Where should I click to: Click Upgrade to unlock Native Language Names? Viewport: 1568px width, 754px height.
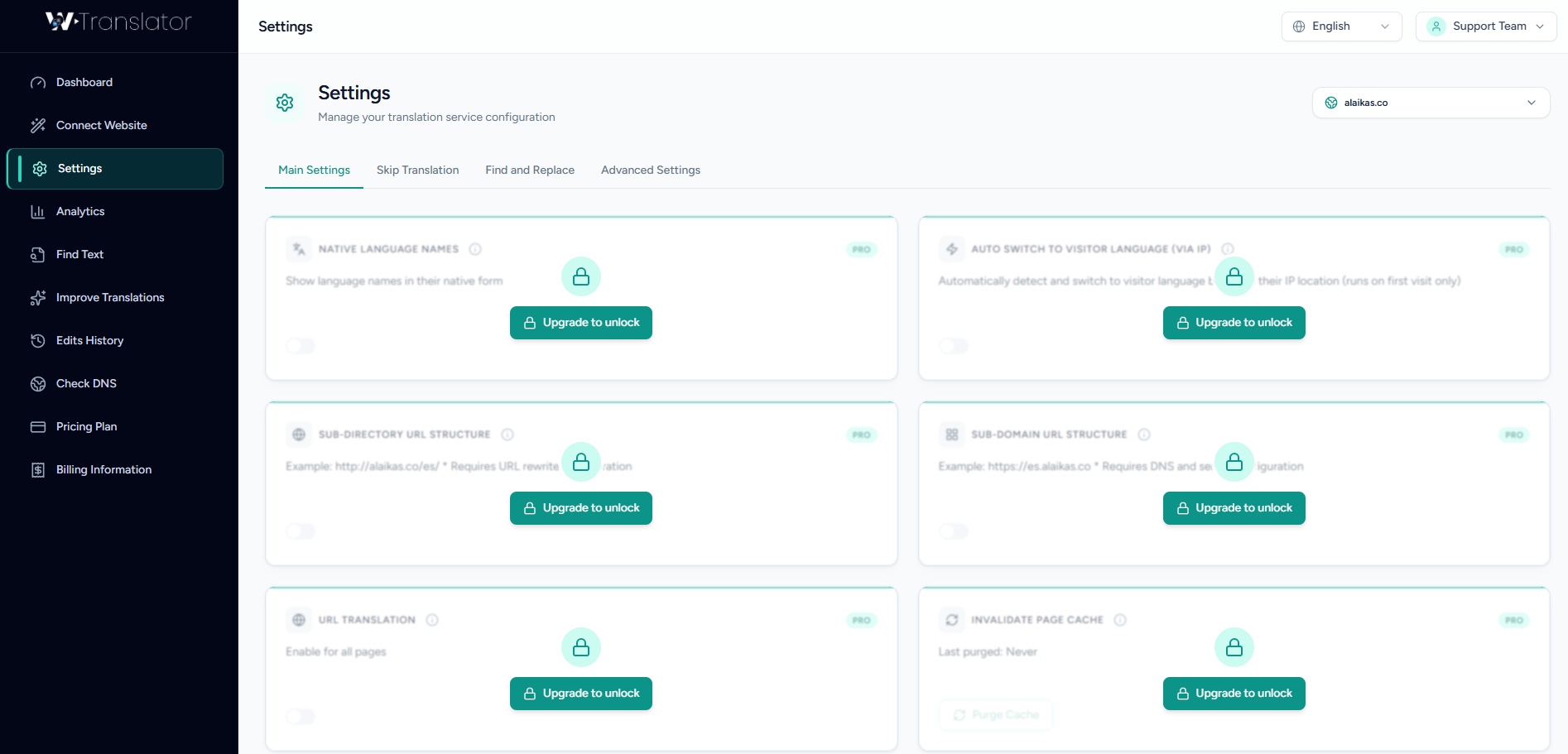(580, 322)
